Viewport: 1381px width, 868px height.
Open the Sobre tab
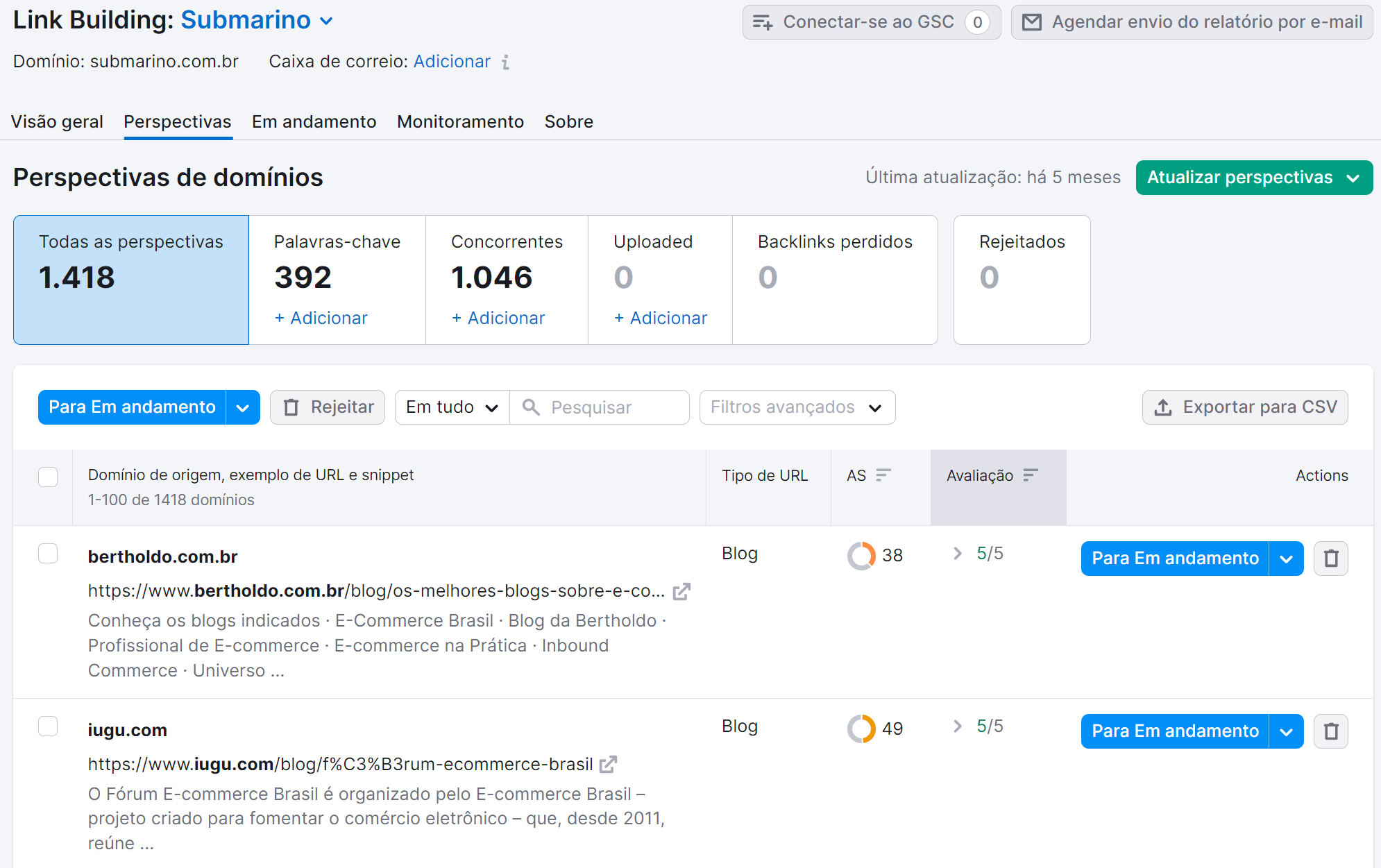point(569,122)
